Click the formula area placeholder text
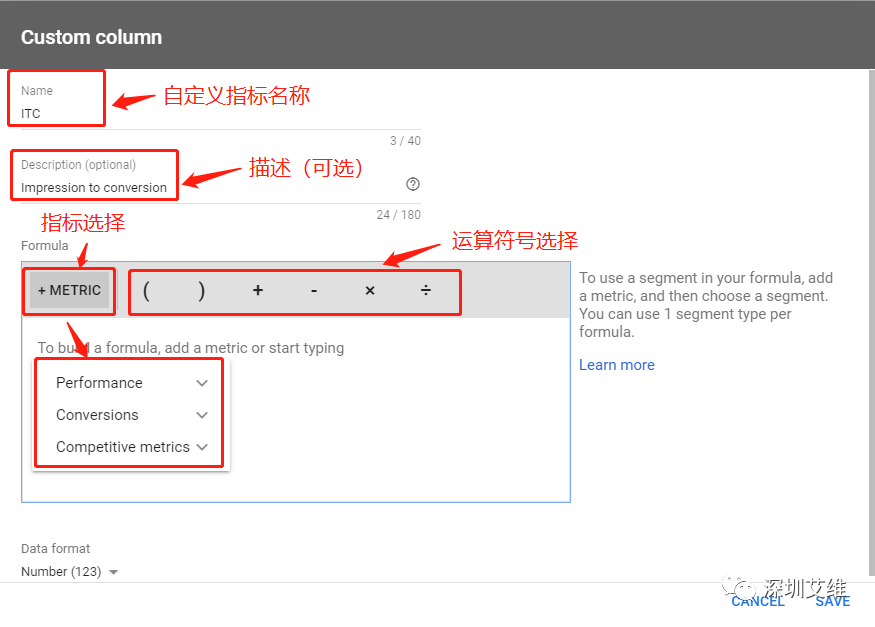875x627 pixels. (x=191, y=348)
